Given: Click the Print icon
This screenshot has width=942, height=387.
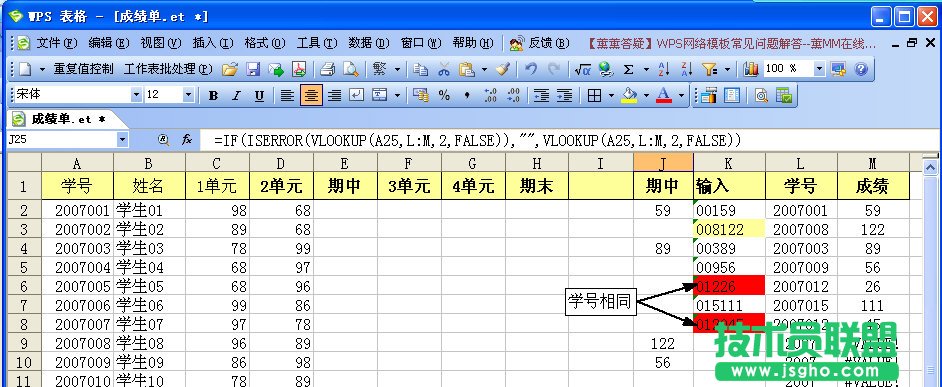Looking at the screenshot, I should 327,69.
